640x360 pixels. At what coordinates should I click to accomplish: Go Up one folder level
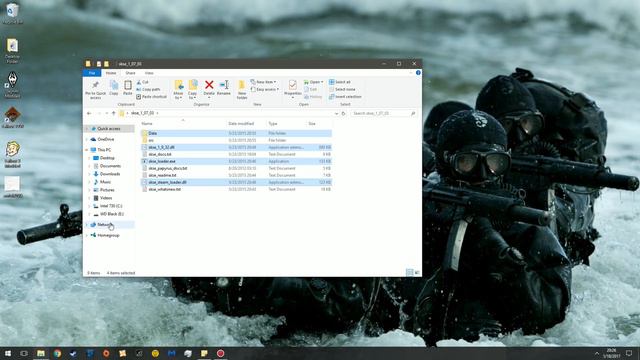113,113
